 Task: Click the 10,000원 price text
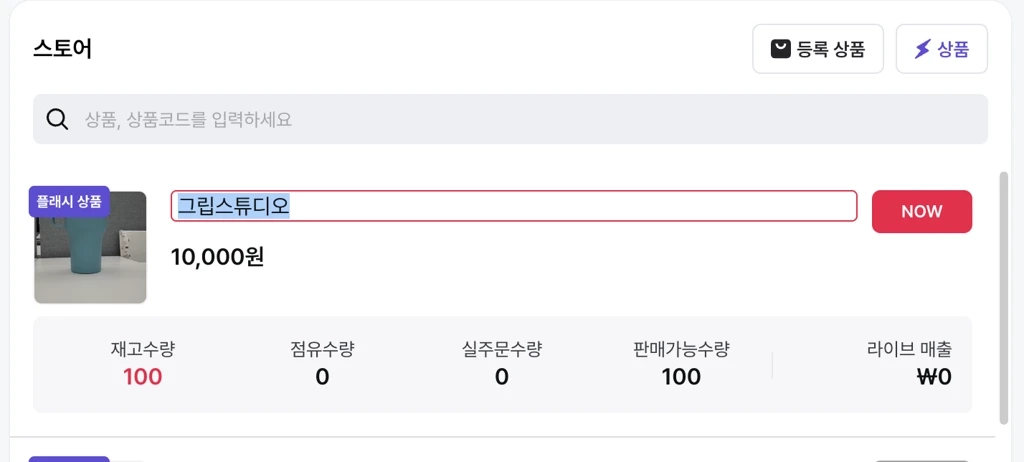(x=217, y=257)
